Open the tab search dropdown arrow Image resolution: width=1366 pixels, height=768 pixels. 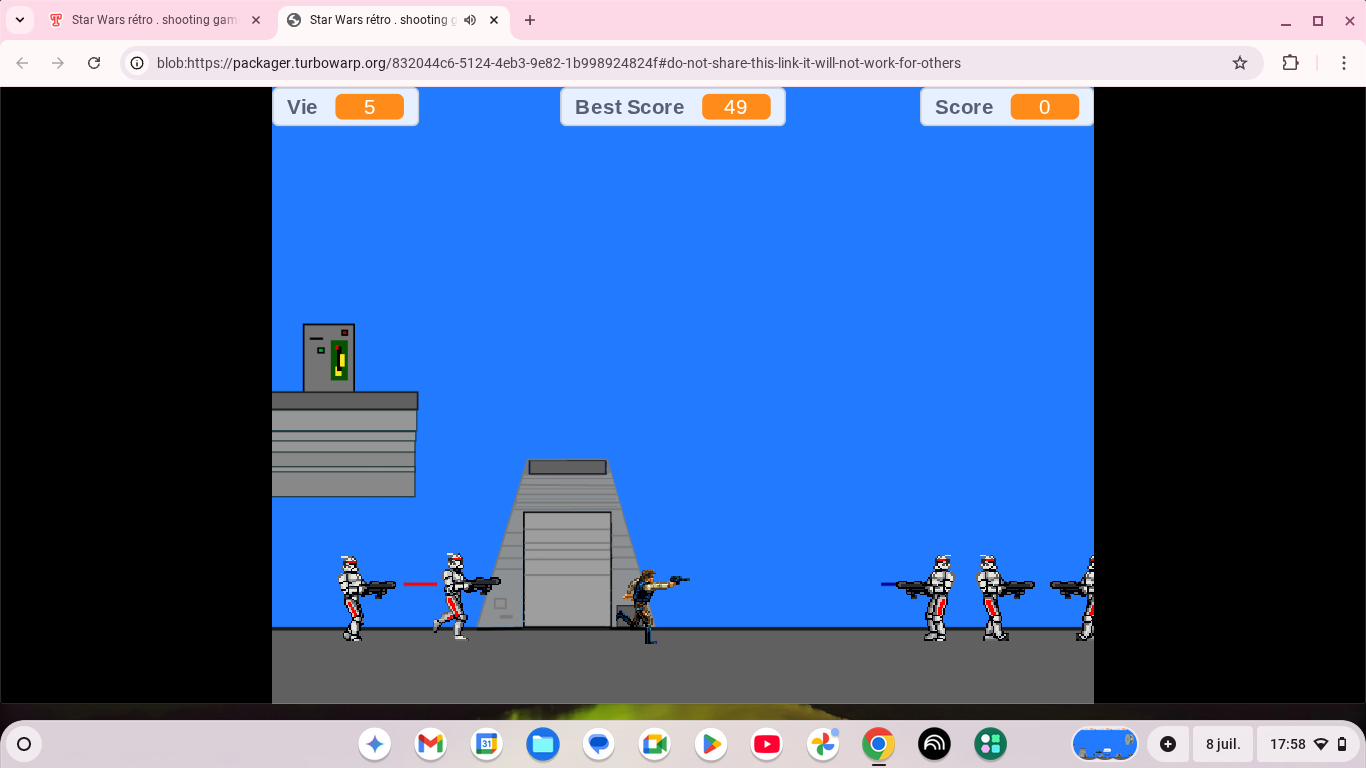(x=19, y=20)
